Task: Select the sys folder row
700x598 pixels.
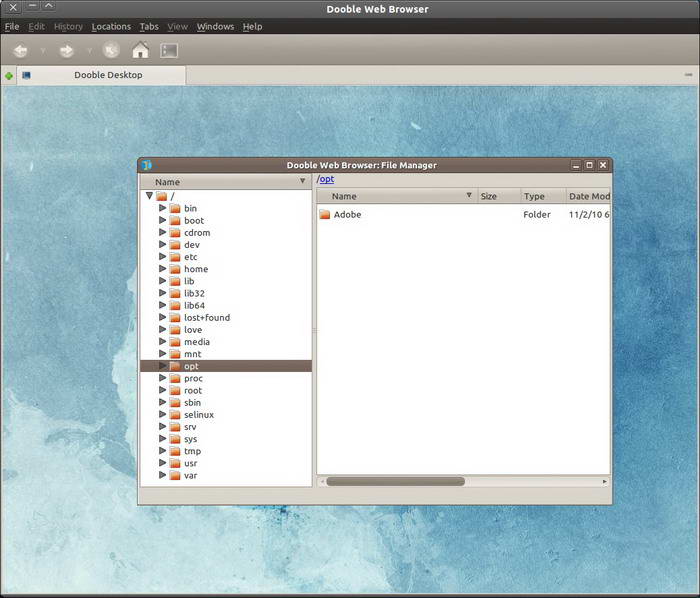Action: click(226, 439)
